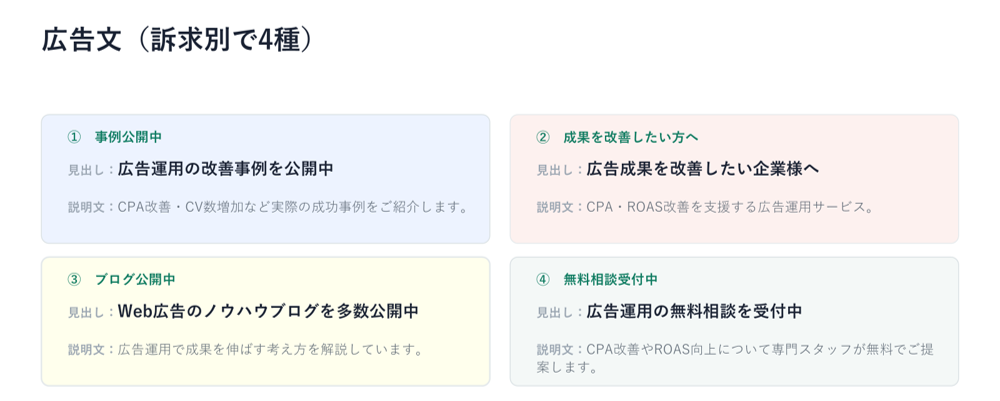Select the circled number ① marker

pos(75,136)
